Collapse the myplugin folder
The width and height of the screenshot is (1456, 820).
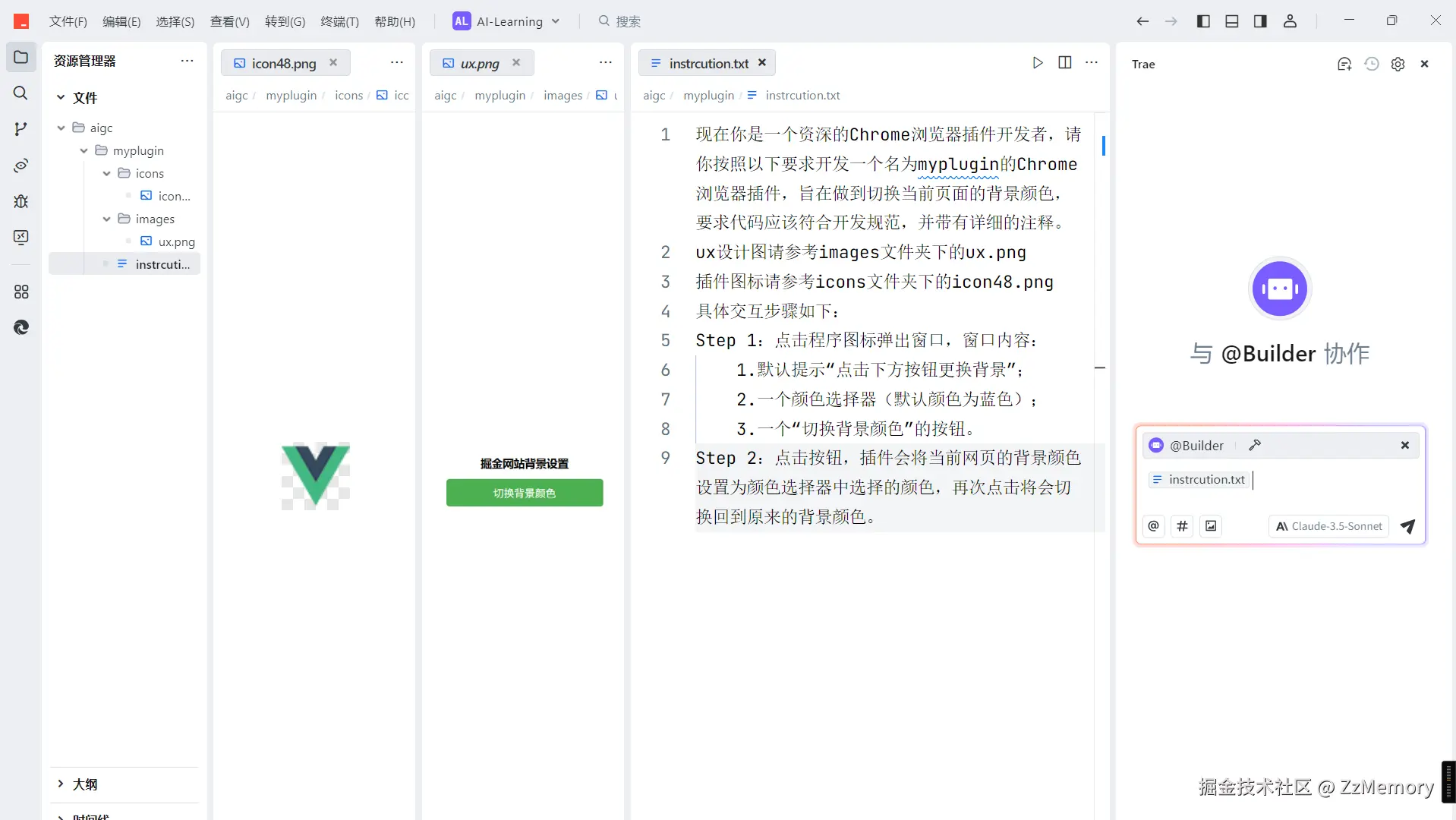click(x=84, y=150)
